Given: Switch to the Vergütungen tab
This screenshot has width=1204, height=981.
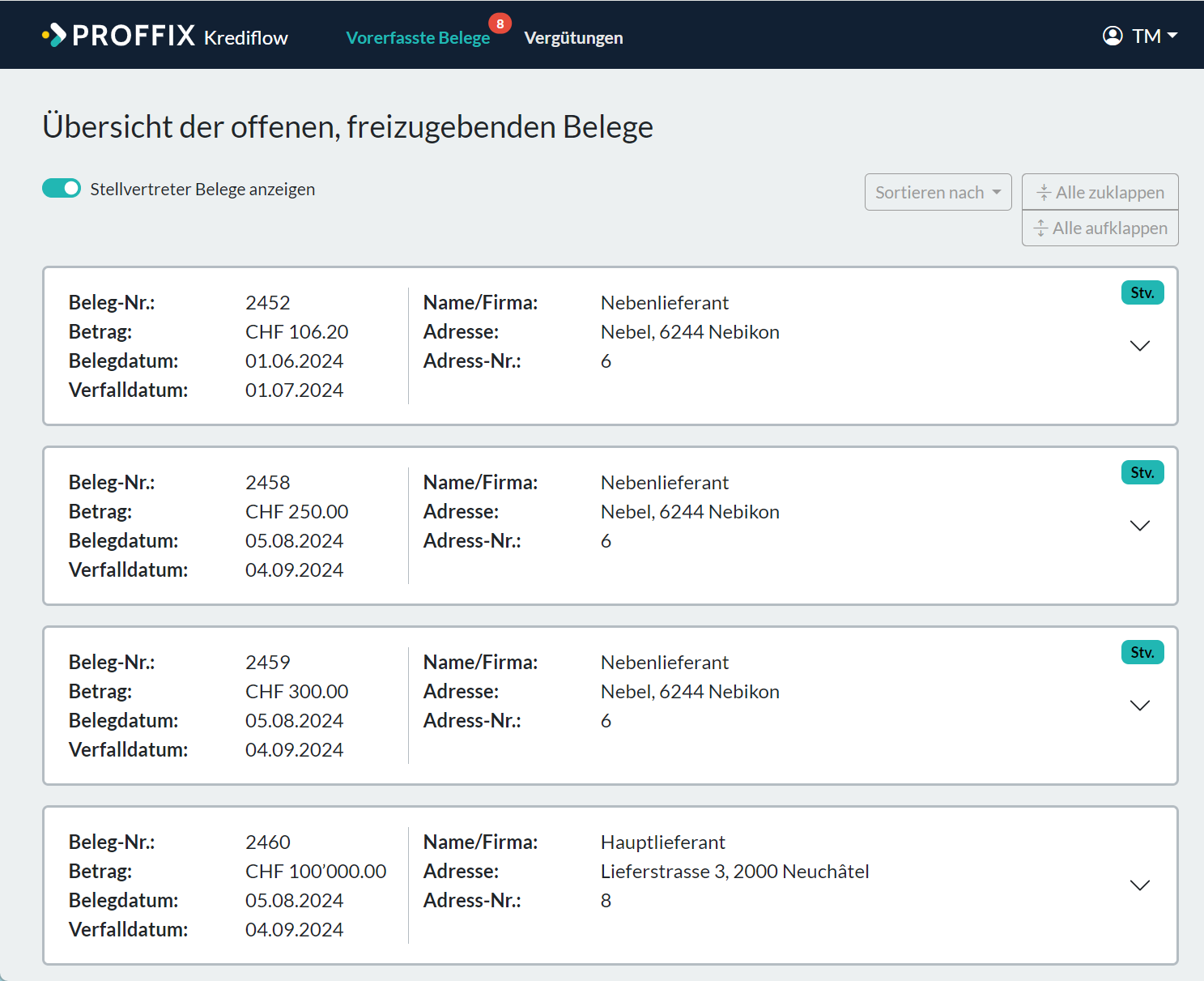Looking at the screenshot, I should click(573, 37).
